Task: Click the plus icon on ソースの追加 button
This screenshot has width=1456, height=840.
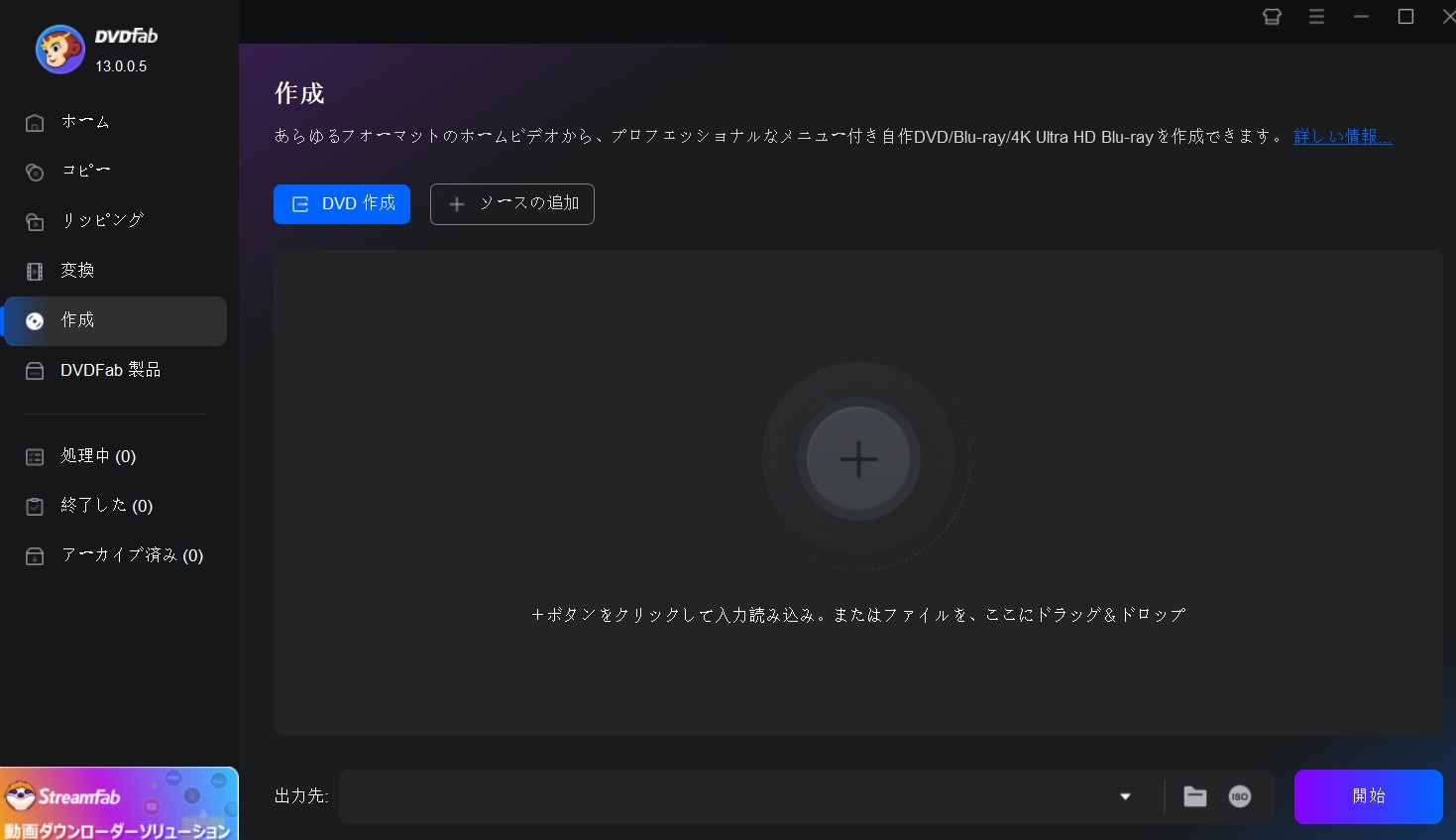Action: coord(457,204)
